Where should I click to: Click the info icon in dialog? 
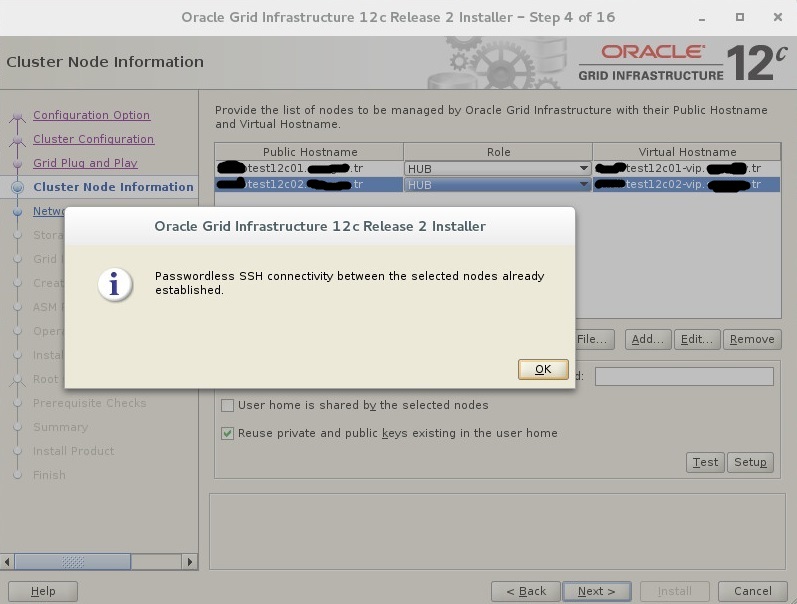(115, 284)
